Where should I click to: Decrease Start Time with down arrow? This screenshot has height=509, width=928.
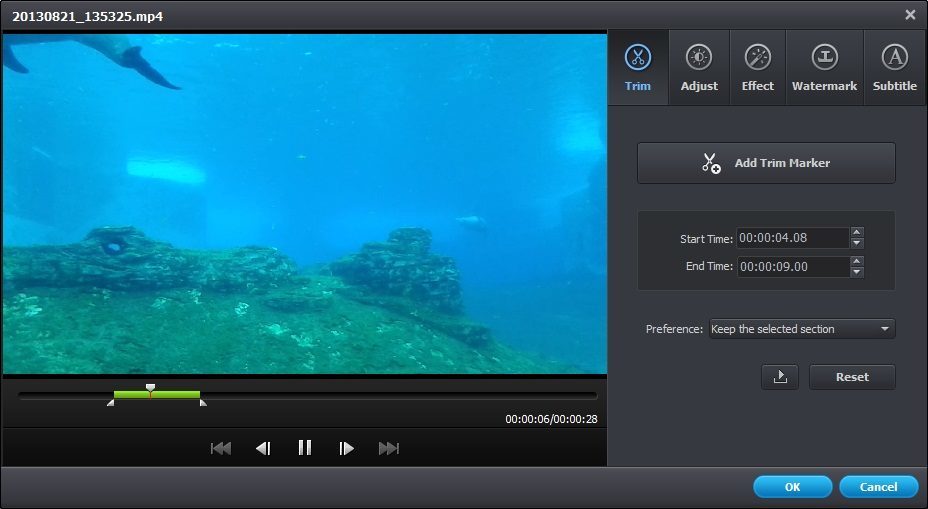[856, 243]
